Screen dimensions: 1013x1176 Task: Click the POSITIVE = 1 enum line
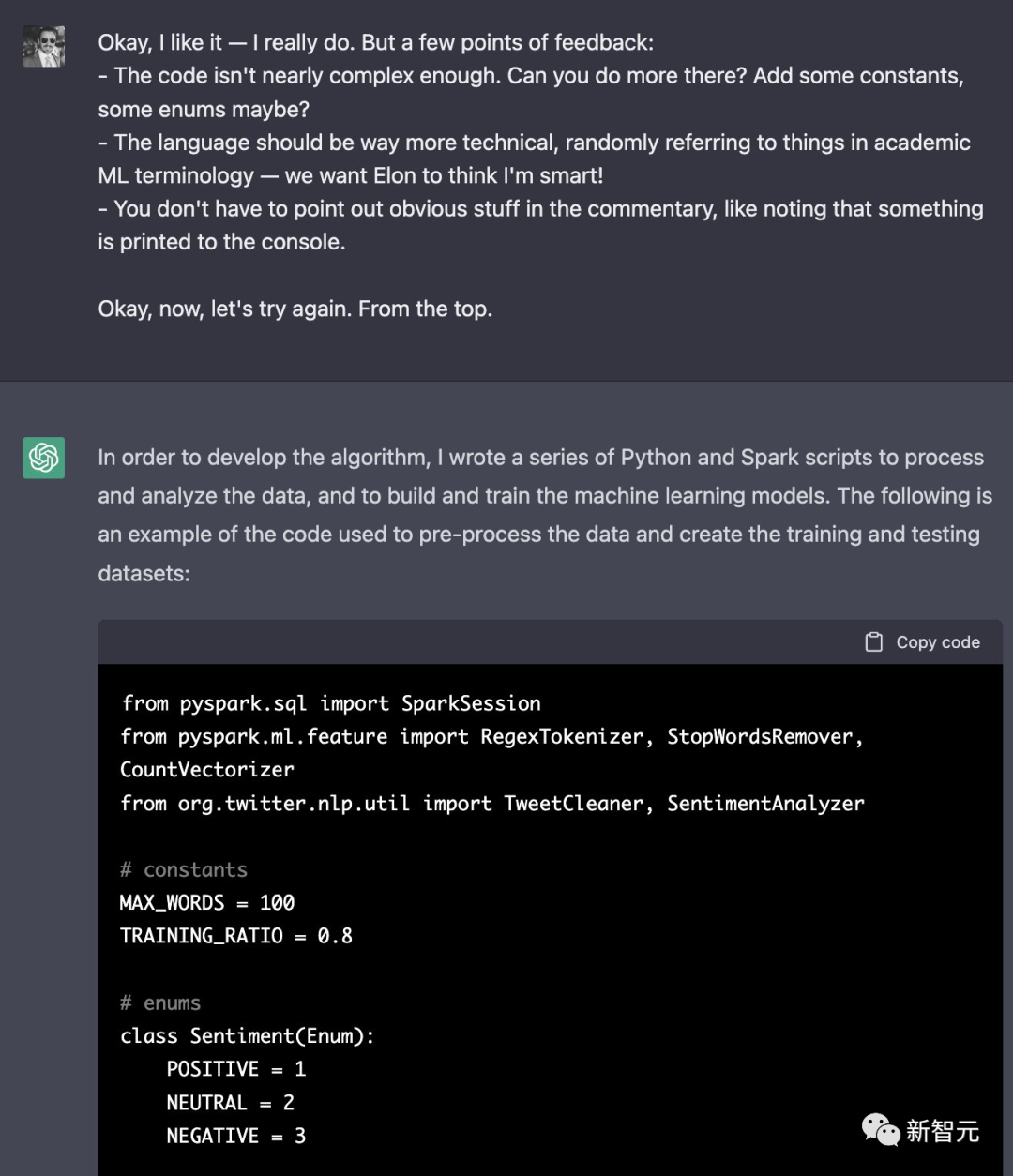(x=236, y=1069)
